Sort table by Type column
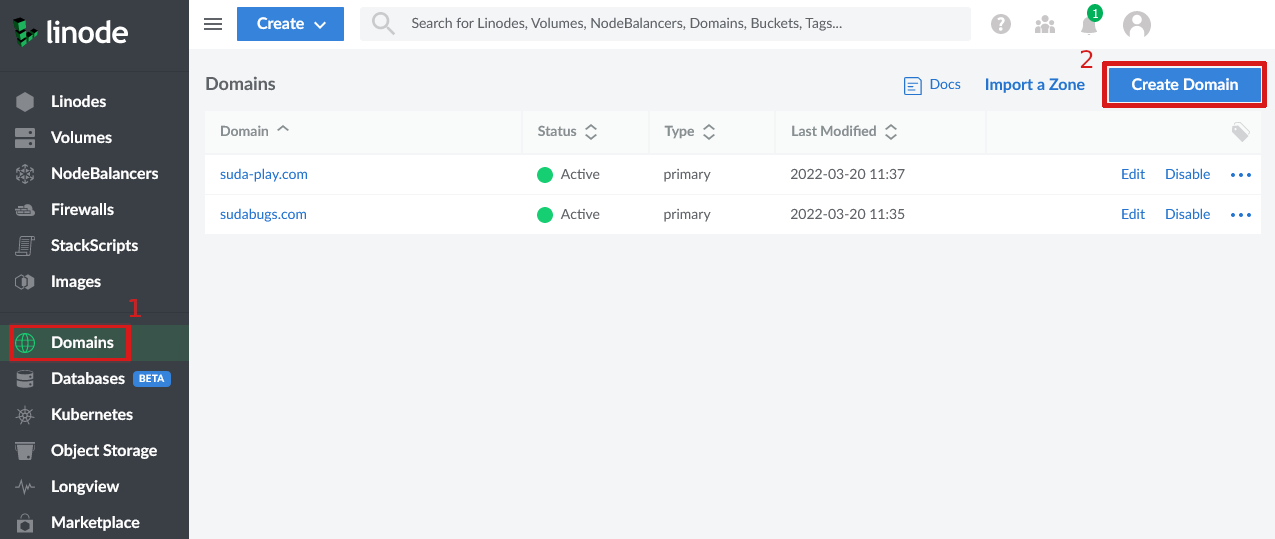This screenshot has height=539, width=1275. (690, 131)
